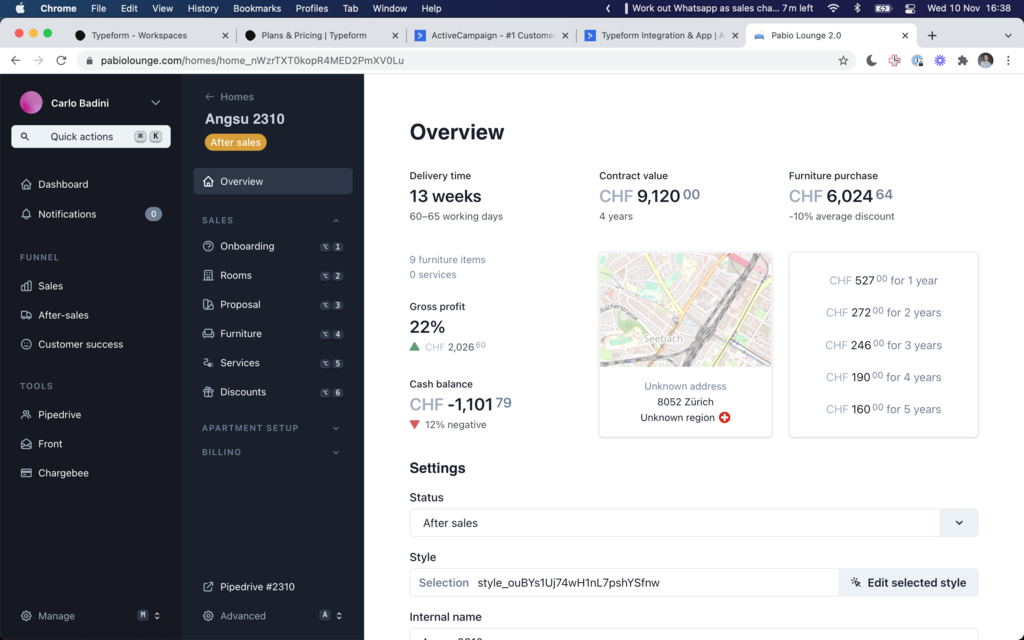The width and height of the screenshot is (1024, 640).
Task: Open the Sales funnel view
Action: click(x=42, y=286)
